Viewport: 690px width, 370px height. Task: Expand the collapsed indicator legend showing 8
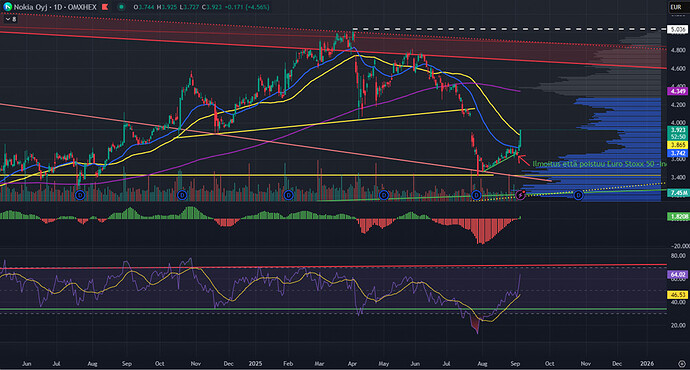click(11, 19)
